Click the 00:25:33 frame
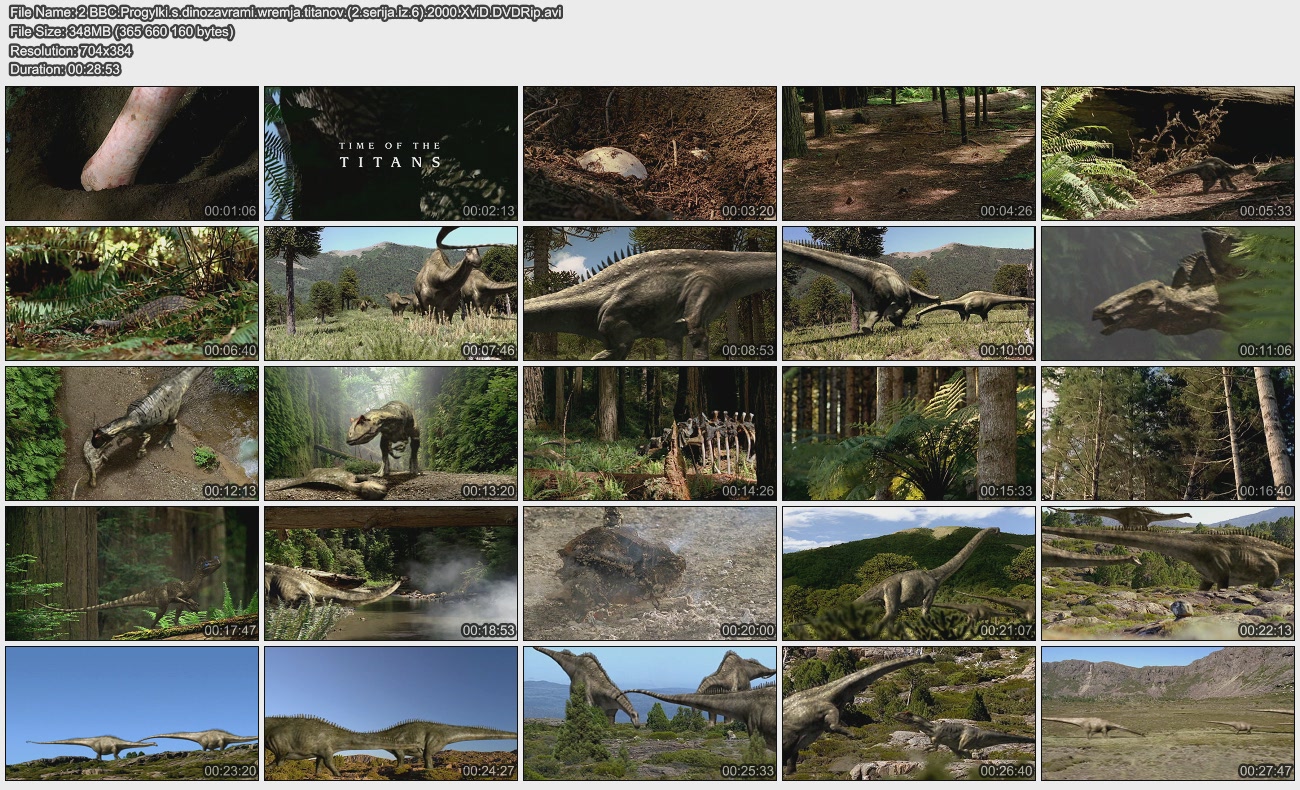Image resolution: width=1300 pixels, height=790 pixels. [650, 713]
